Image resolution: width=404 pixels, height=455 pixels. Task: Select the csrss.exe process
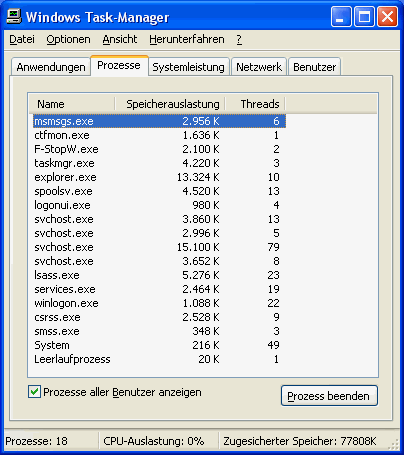(x=159, y=317)
